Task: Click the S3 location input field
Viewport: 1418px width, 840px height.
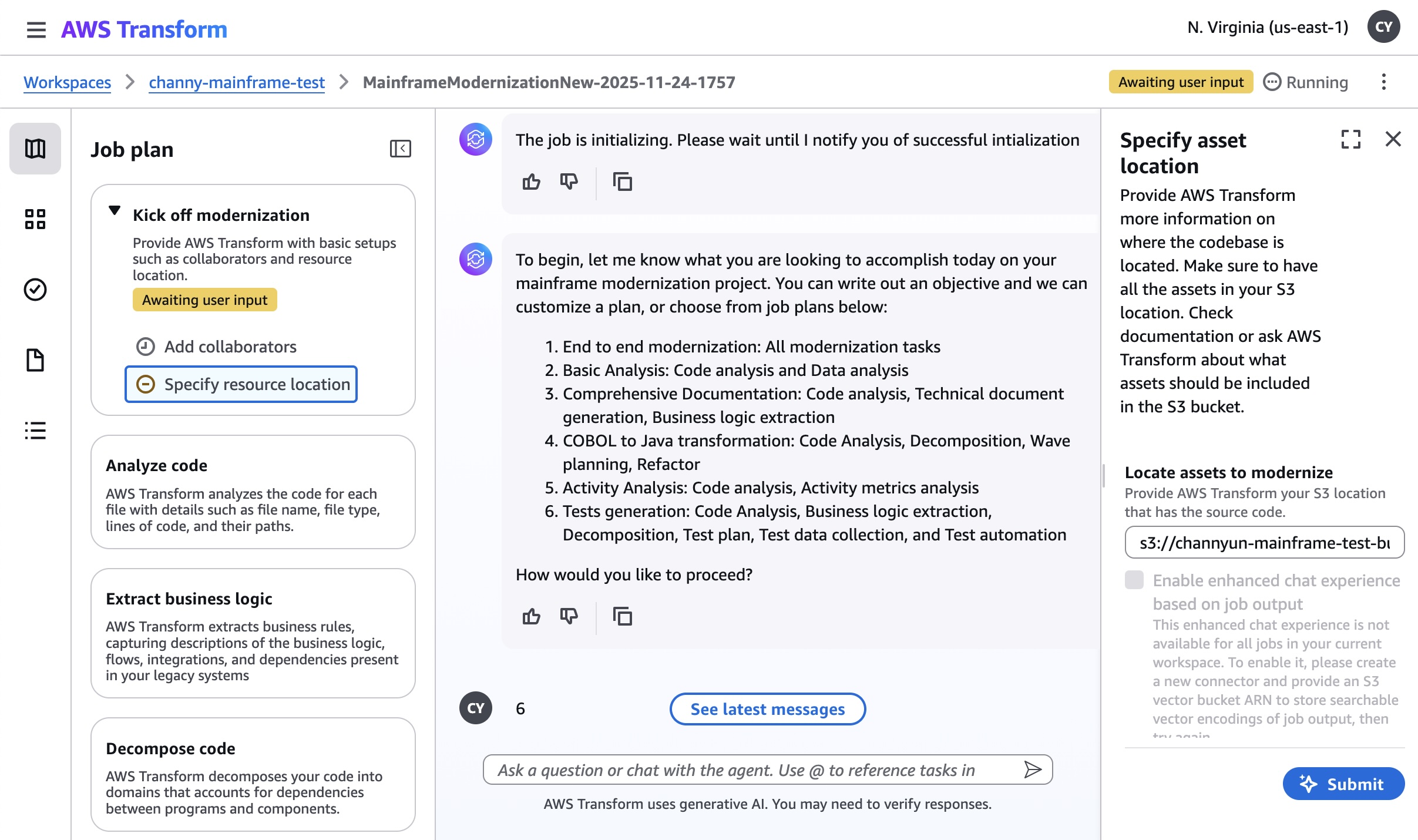Action: 1264,543
